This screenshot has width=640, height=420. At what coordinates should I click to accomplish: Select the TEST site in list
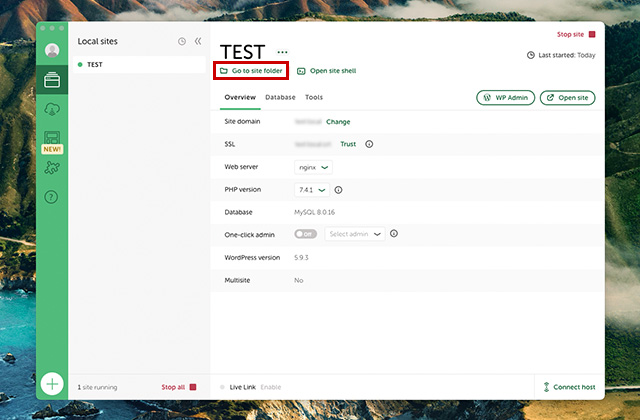click(139, 64)
